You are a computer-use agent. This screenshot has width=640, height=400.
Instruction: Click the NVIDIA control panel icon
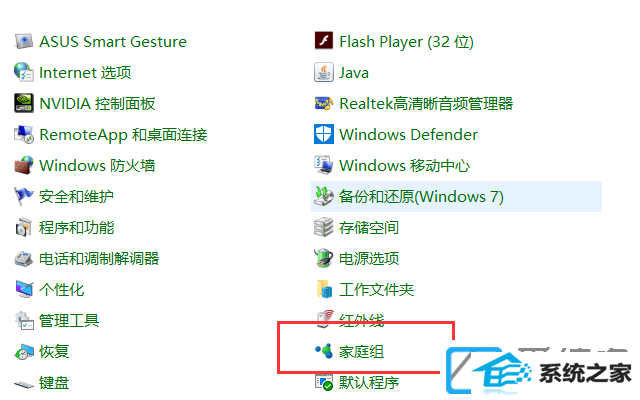24,103
